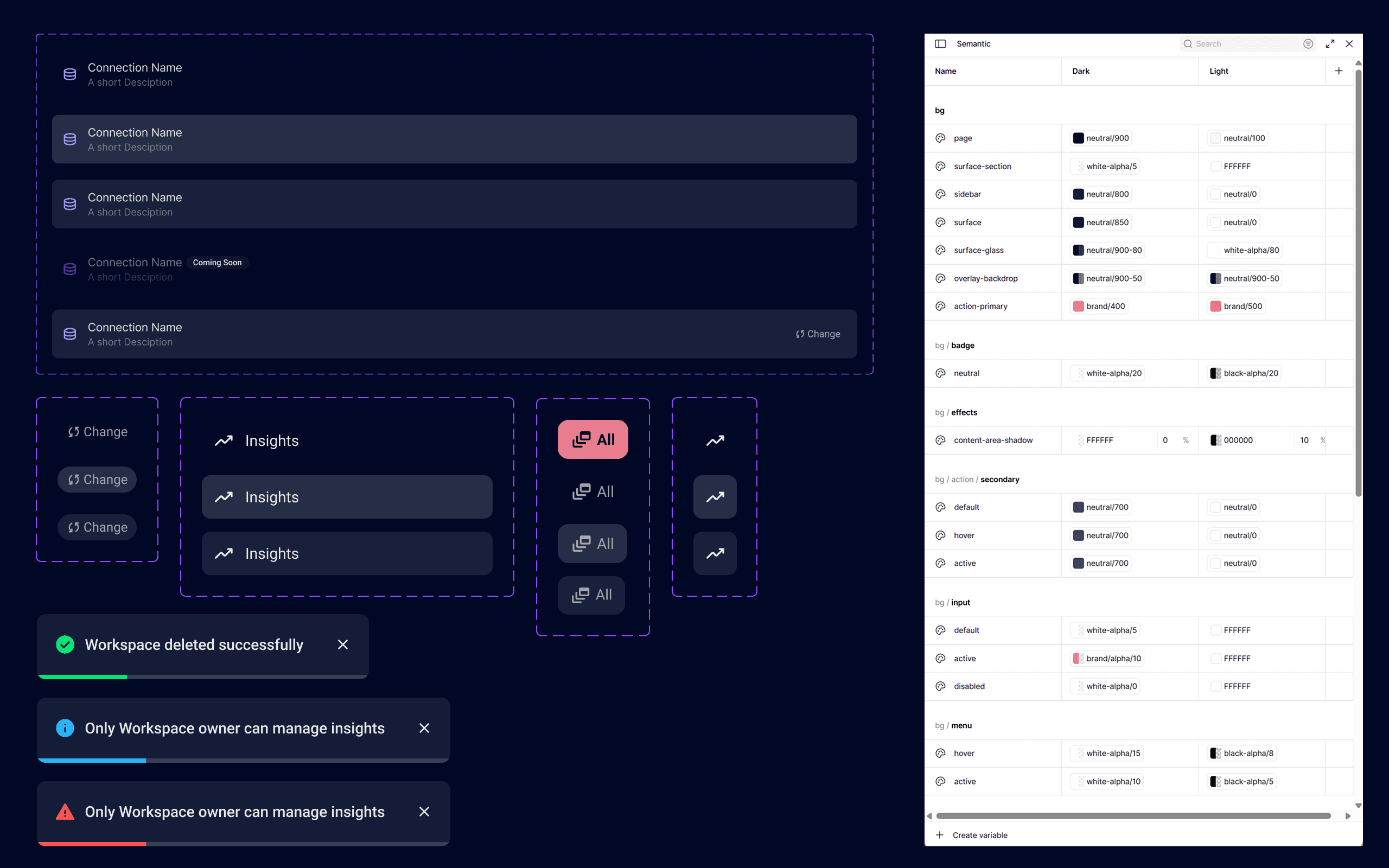The image size is (1389, 868).
Task: Expand the variables panel to full size
Action: [1330, 43]
